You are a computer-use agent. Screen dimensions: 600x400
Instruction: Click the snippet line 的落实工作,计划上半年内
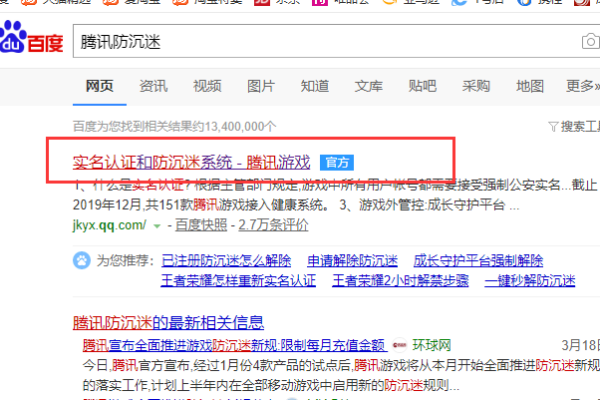(x=271, y=385)
